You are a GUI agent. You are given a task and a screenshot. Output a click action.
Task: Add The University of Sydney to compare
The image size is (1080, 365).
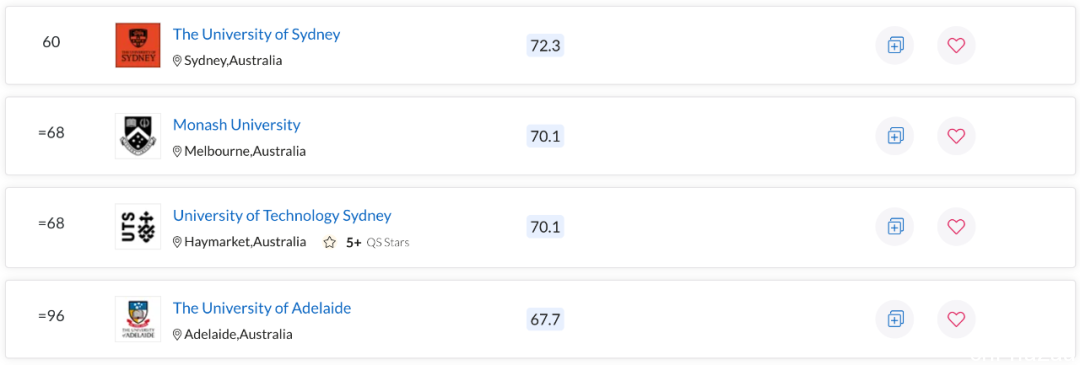point(895,45)
